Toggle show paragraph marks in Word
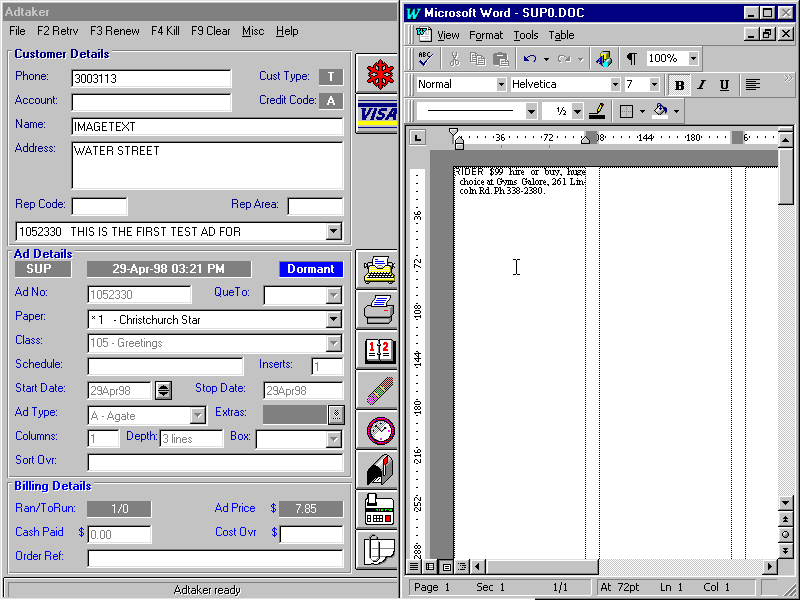This screenshot has height=600, width=800. (x=632, y=59)
